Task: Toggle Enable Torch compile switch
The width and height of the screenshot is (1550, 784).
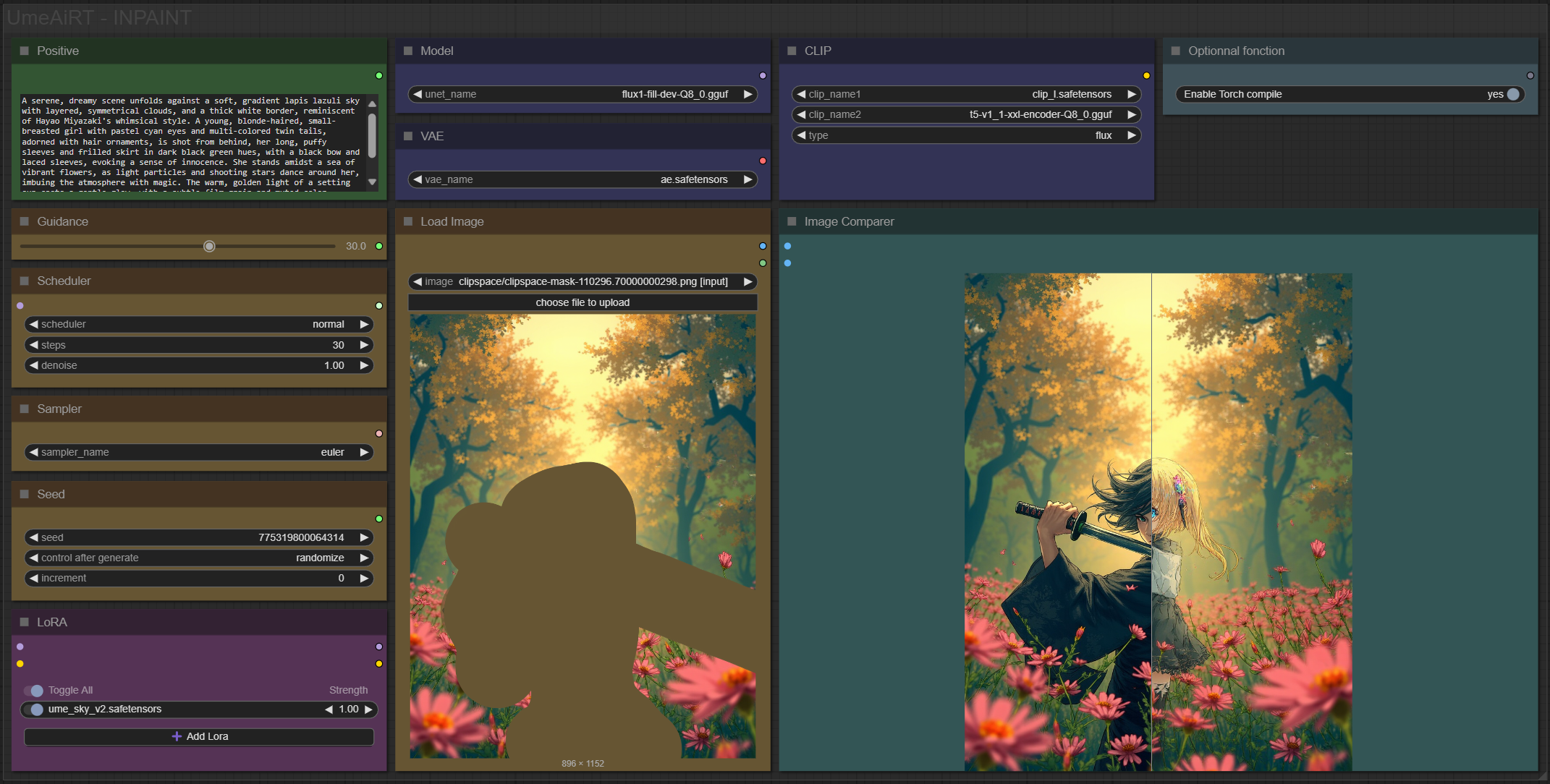Action: pos(1512,94)
